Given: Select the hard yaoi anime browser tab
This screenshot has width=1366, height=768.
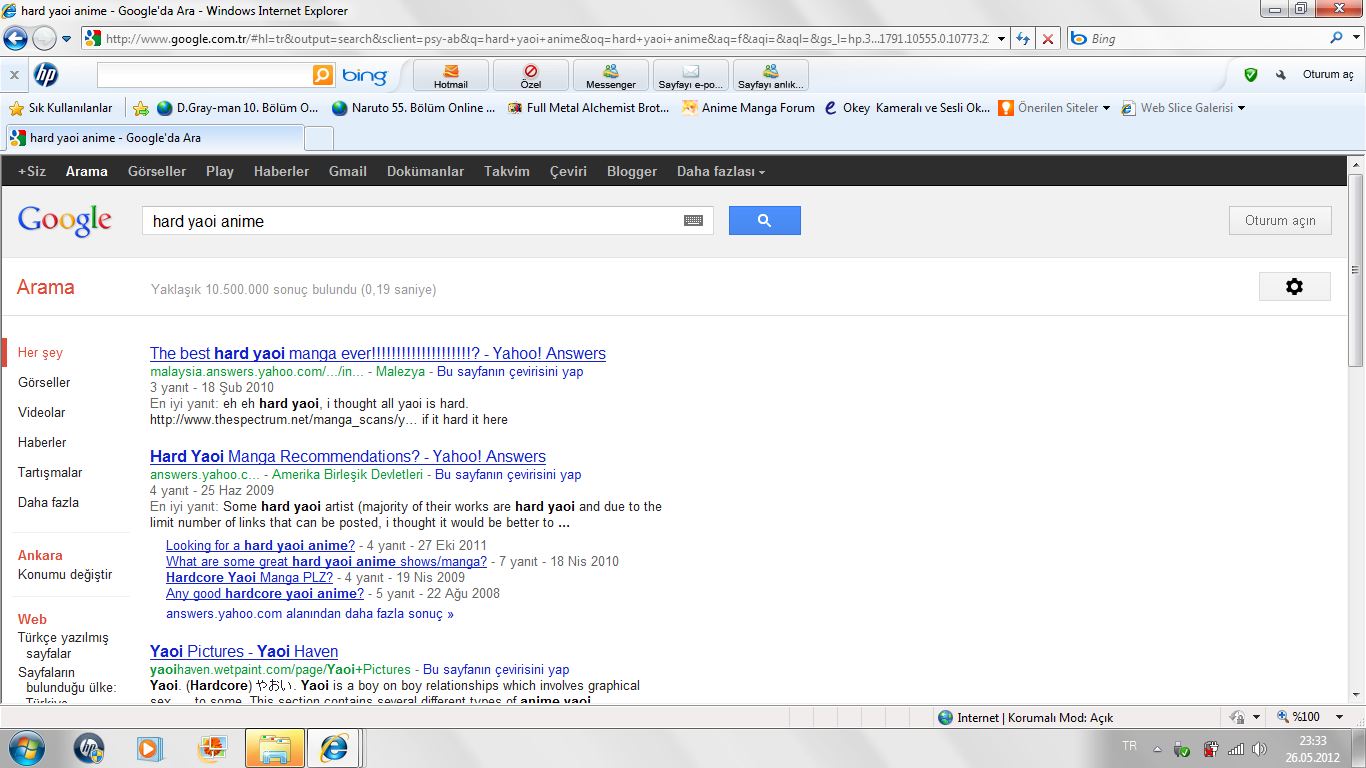Looking at the screenshot, I should [153, 138].
